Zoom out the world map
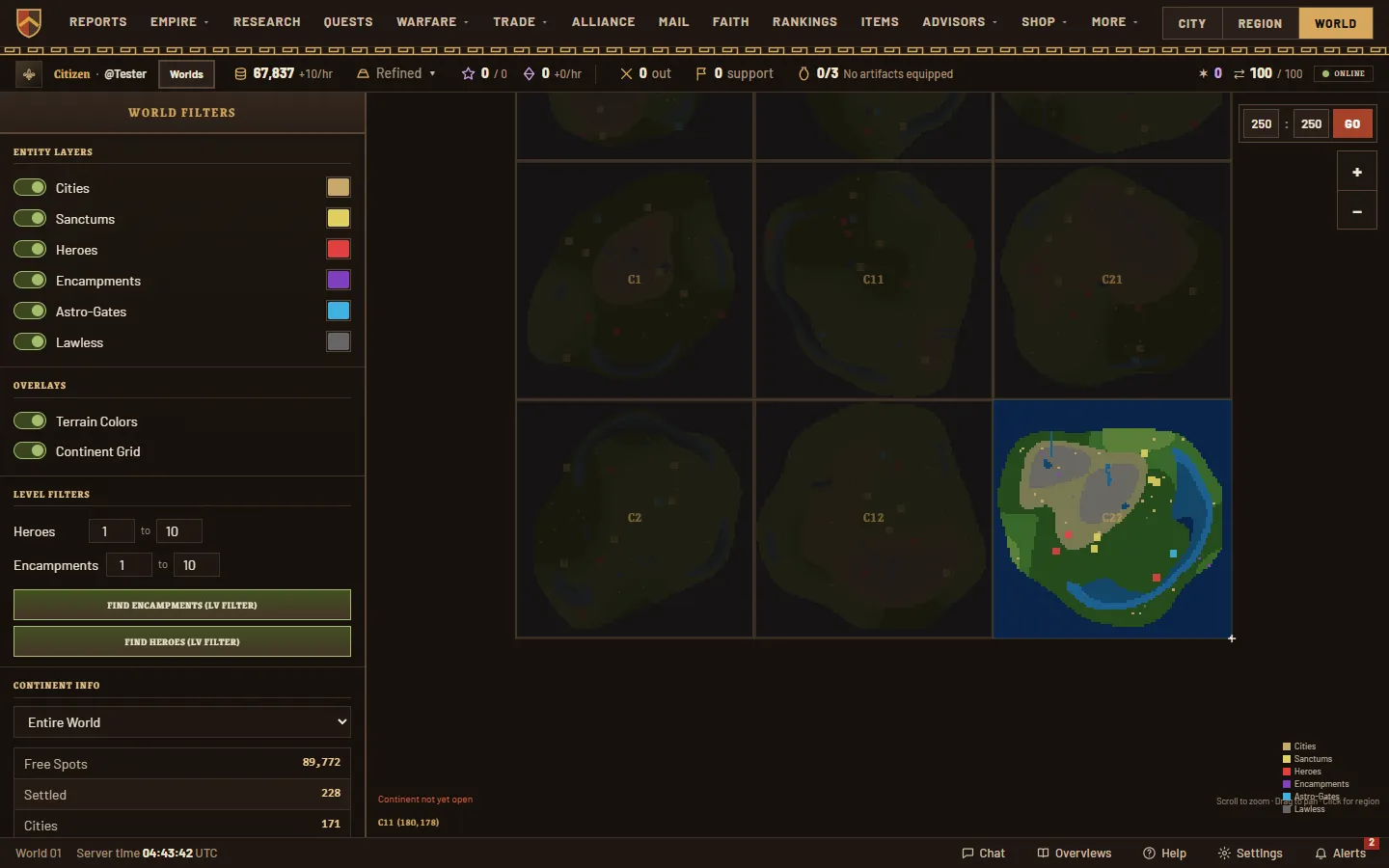Viewport: 1389px width, 868px height. click(1357, 211)
